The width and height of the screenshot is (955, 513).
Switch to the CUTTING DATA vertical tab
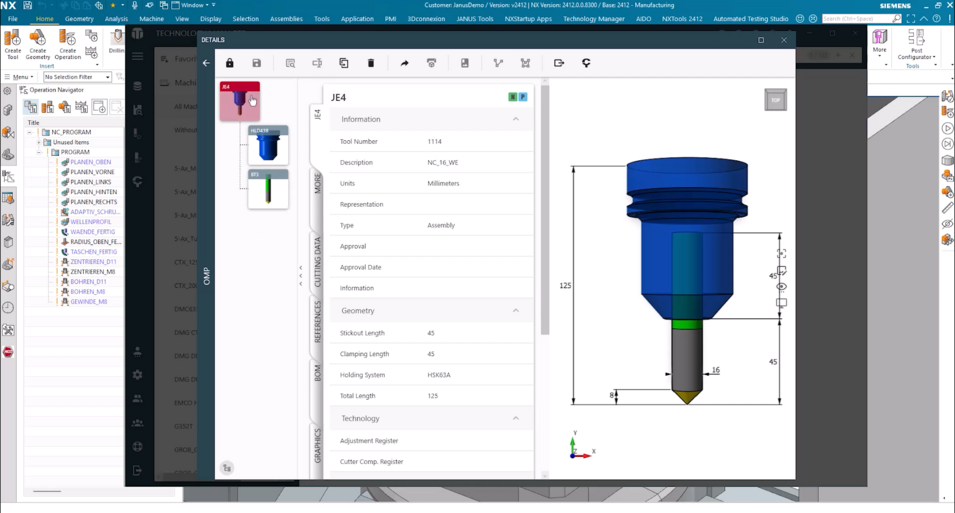pyautogui.click(x=317, y=262)
